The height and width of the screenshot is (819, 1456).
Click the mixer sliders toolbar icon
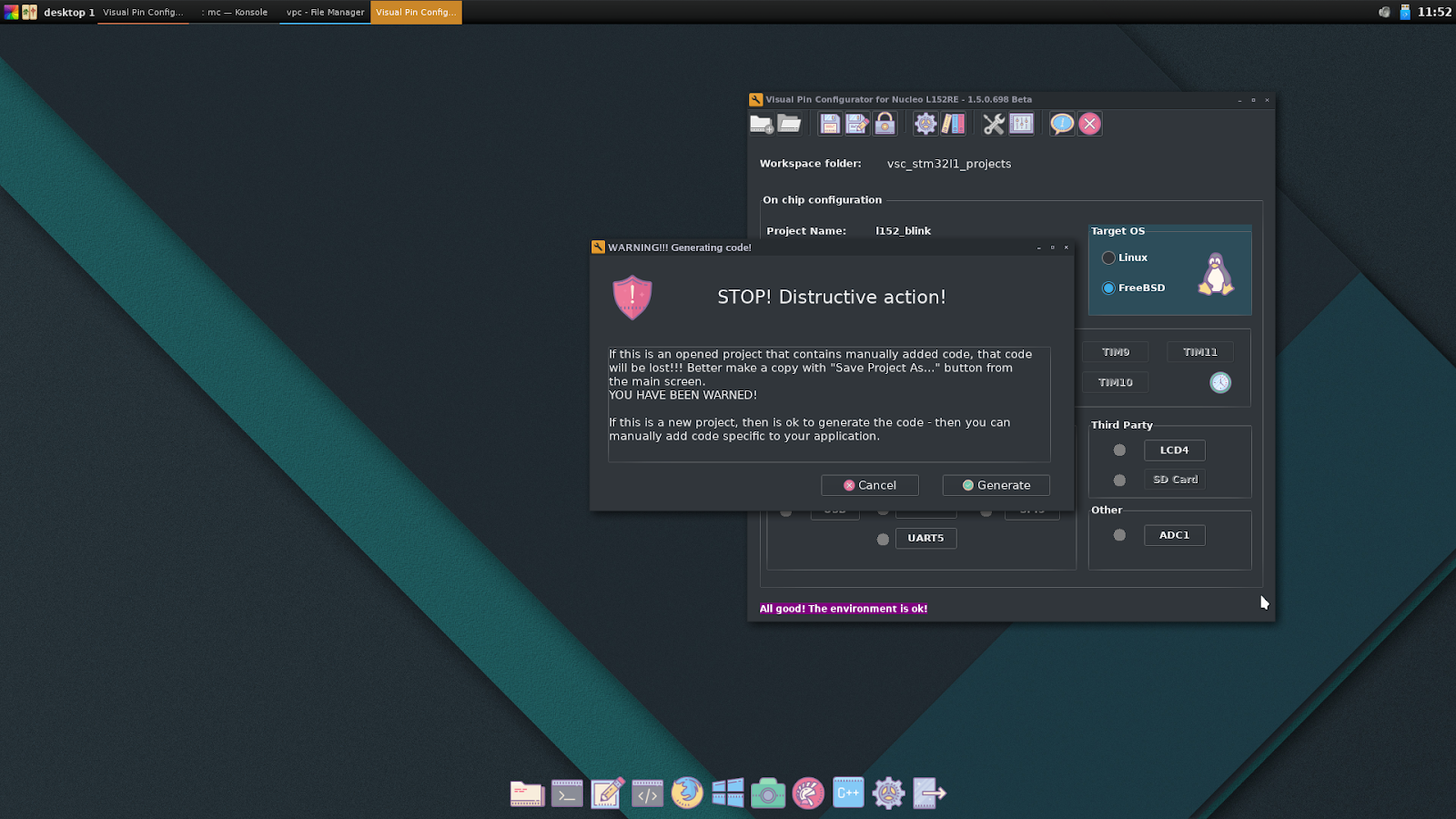(x=1021, y=124)
